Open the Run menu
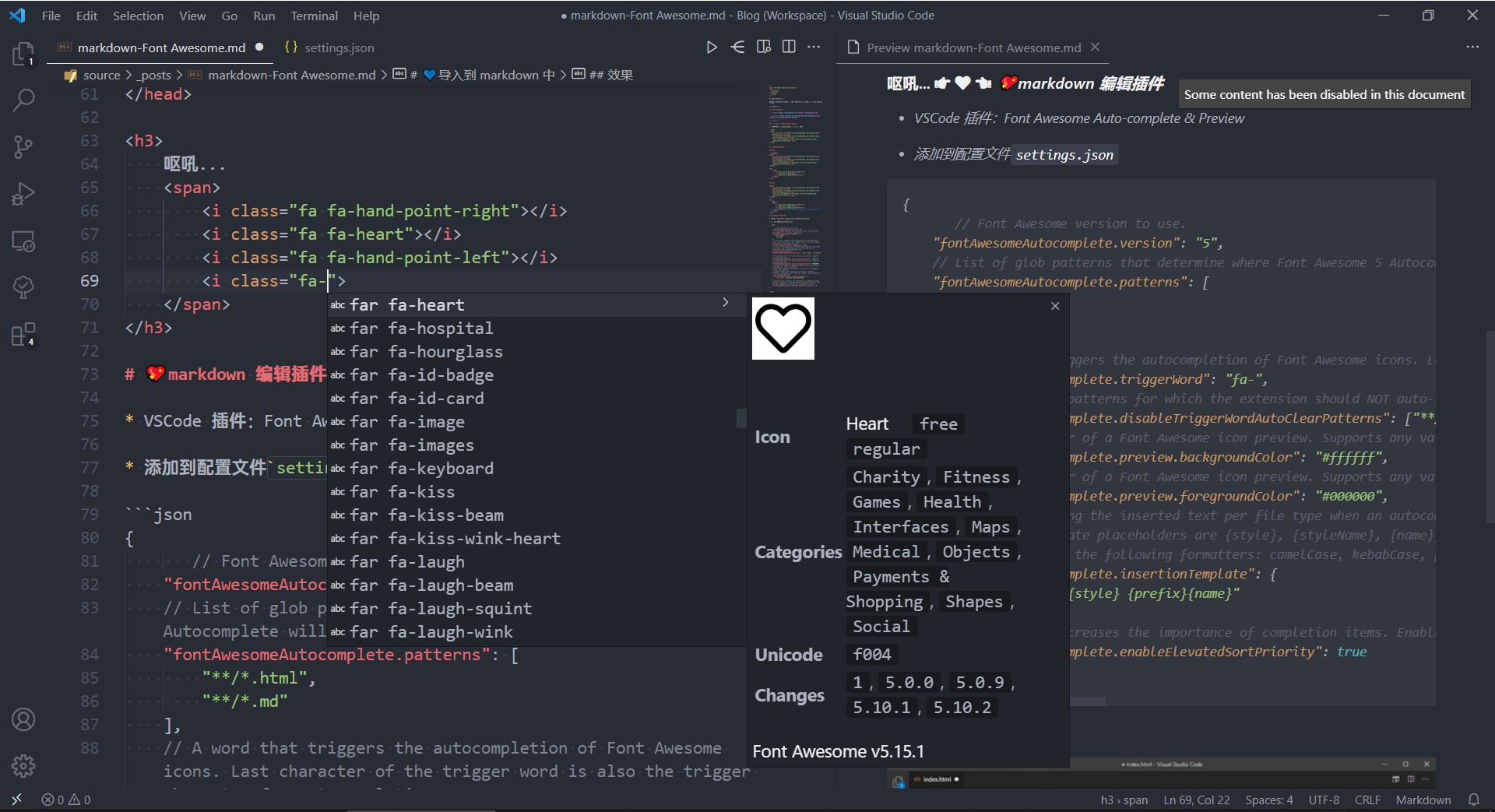 [264, 16]
